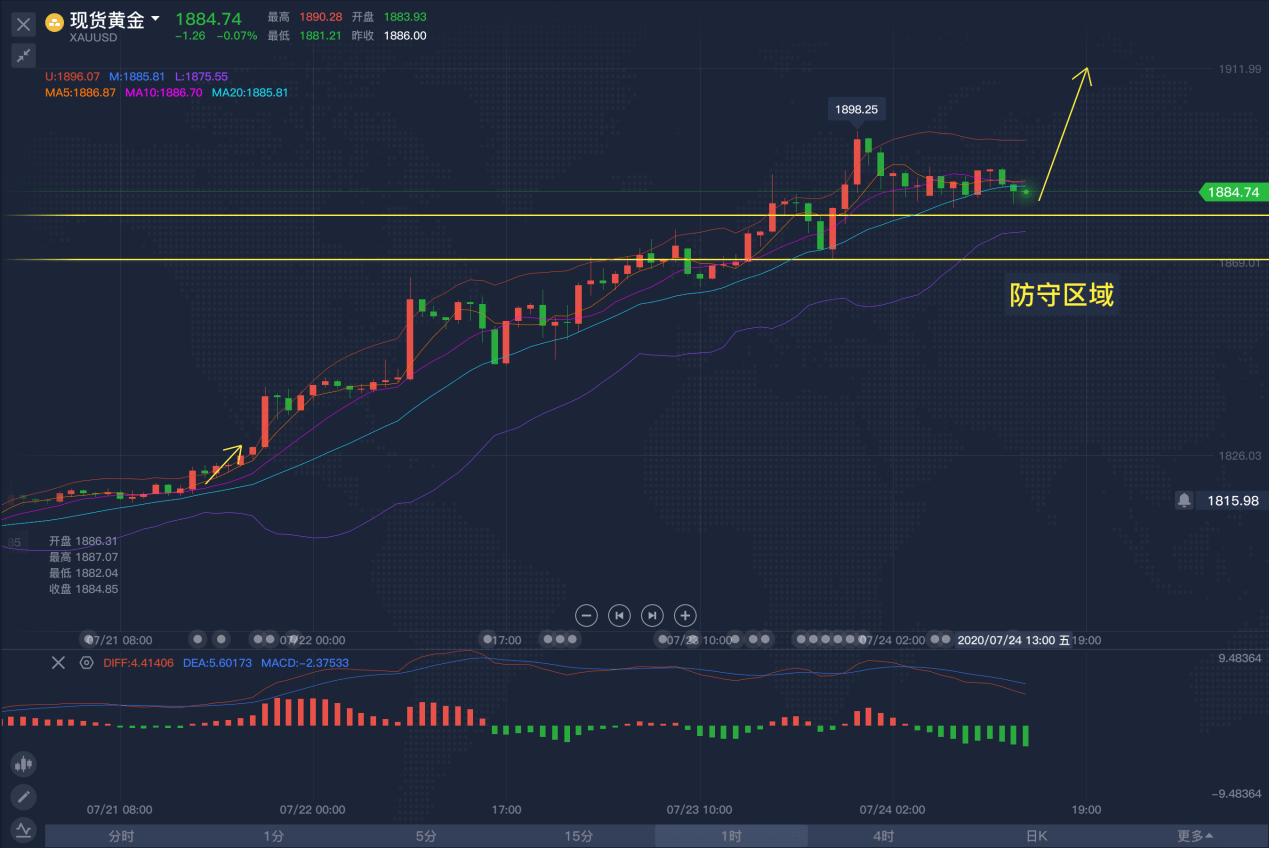
Task: Expand the 更多 timeframe menu
Action: click(1194, 836)
